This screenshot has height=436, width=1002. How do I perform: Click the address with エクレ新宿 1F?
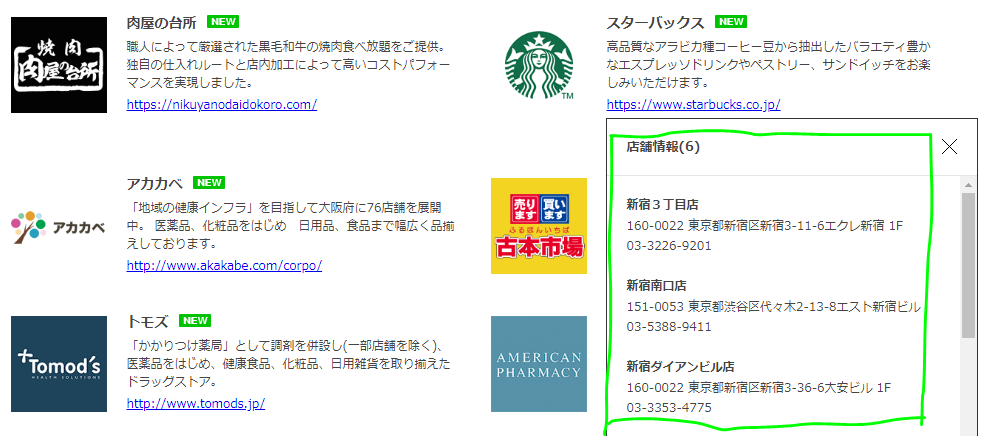point(765,225)
